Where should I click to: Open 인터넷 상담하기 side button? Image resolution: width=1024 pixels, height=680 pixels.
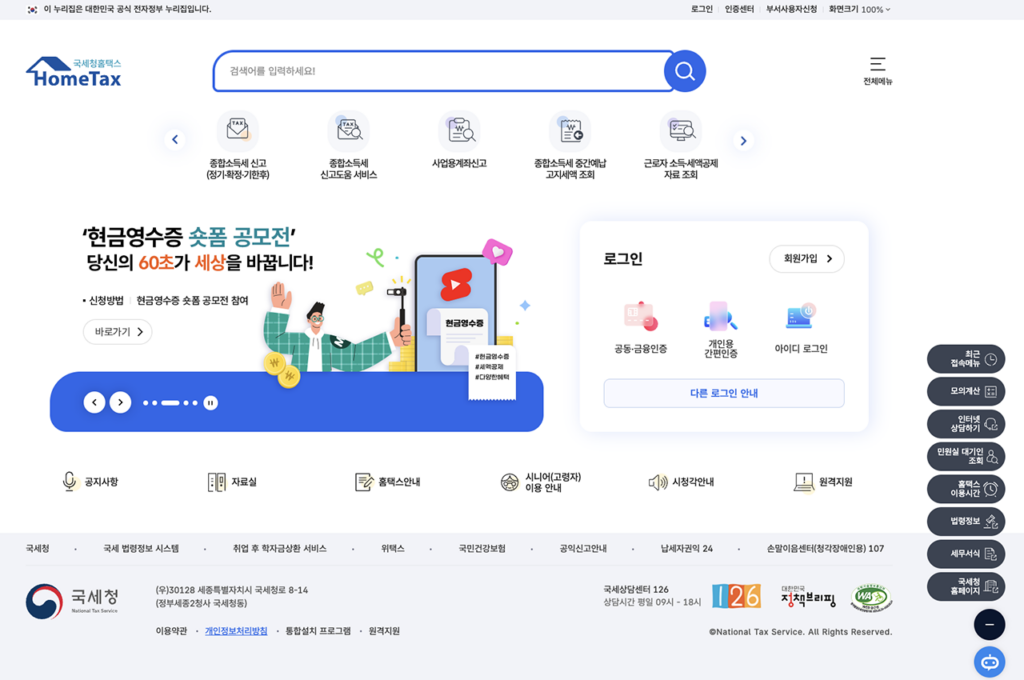click(x=966, y=424)
